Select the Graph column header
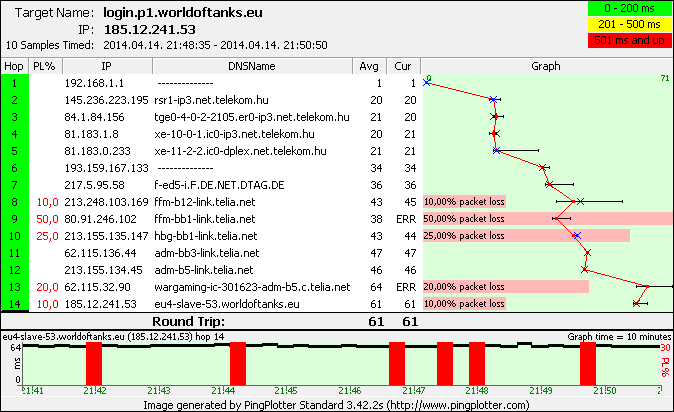This screenshot has width=674, height=412. coord(545,65)
